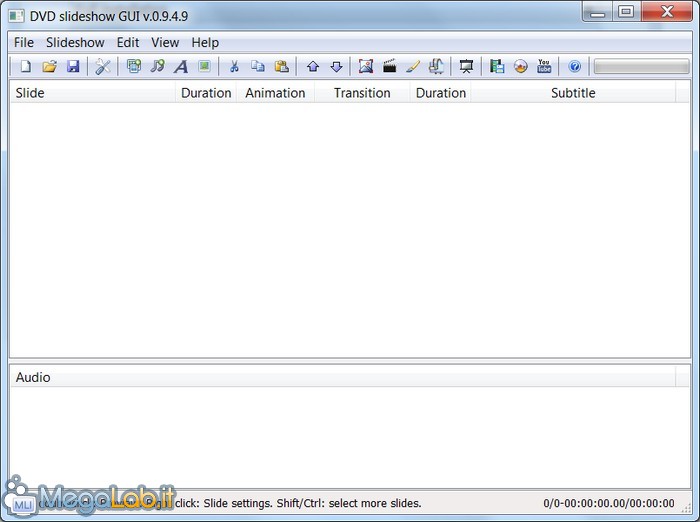Open the Help menu
This screenshot has height=522, width=700.
pos(205,42)
